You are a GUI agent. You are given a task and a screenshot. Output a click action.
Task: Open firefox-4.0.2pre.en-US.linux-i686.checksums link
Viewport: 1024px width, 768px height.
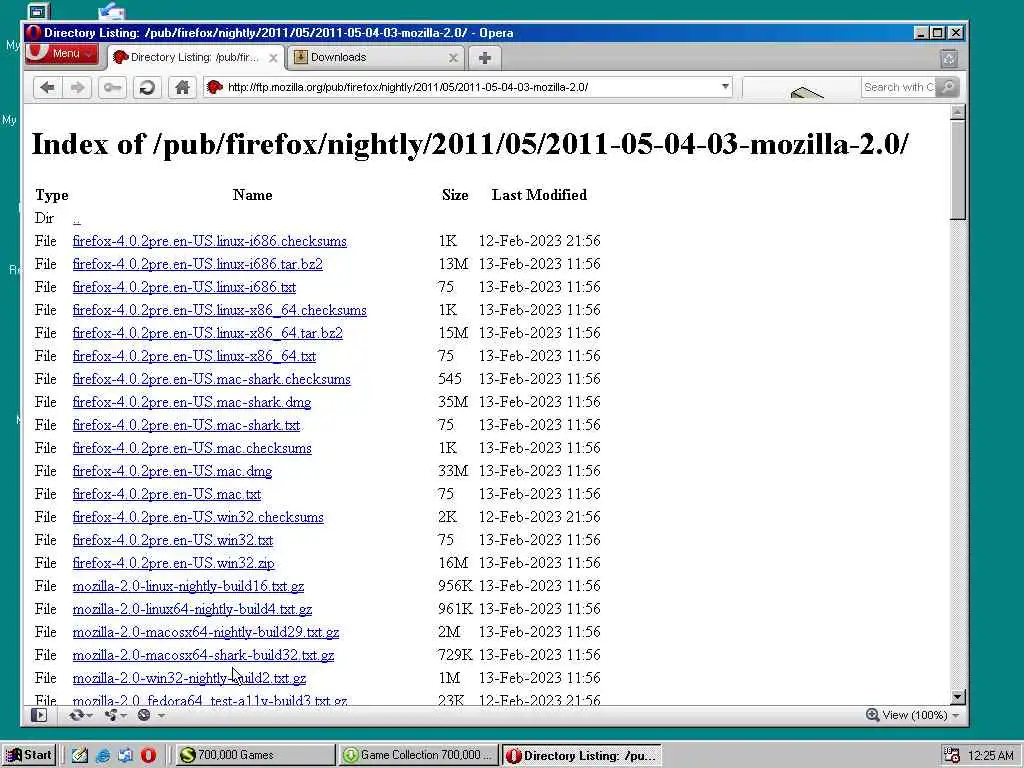click(x=210, y=241)
